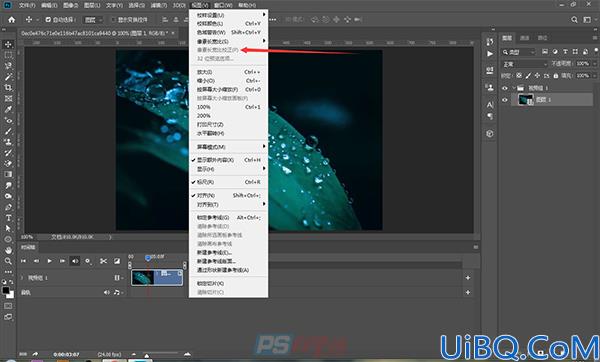The width and height of the screenshot is (600, 362).
Task: Select the Dodge tool
Action: 8,196
